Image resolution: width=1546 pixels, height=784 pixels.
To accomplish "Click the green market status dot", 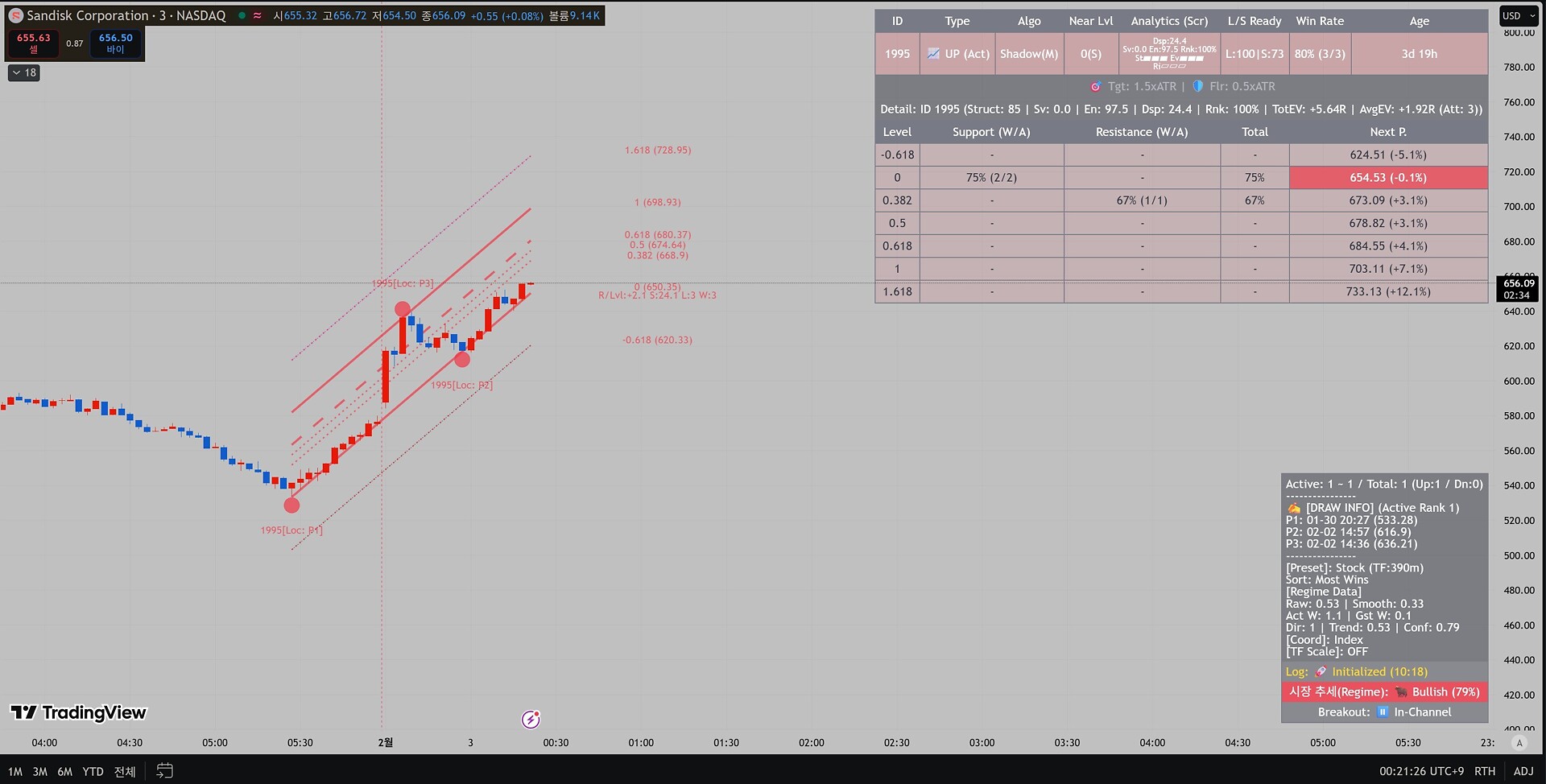I will (241, 15).
